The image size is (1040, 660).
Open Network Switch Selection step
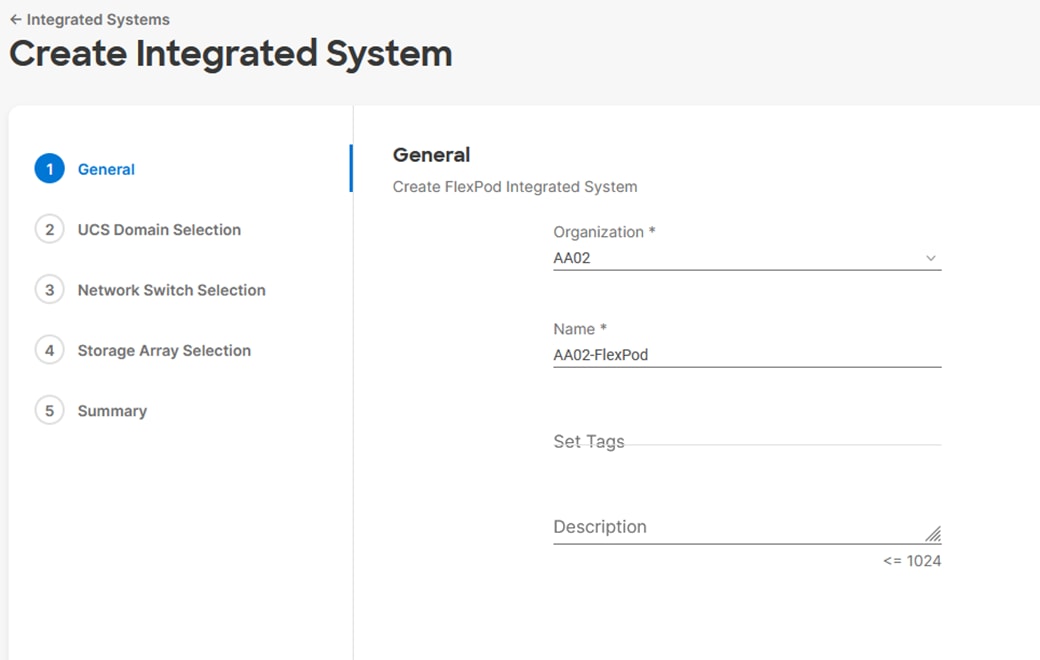click(171, 290)
